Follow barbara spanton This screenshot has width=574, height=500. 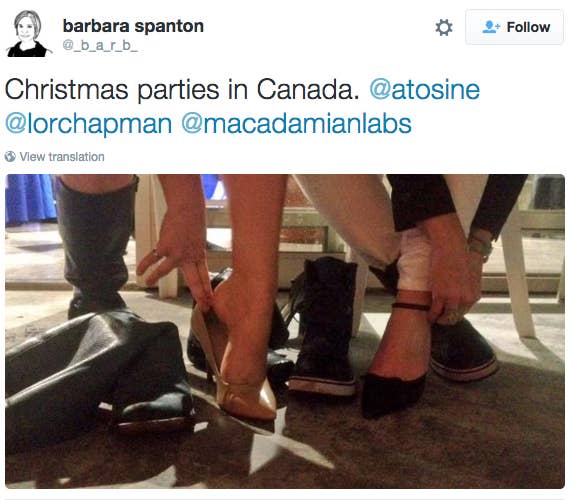(x=514, y=27)
